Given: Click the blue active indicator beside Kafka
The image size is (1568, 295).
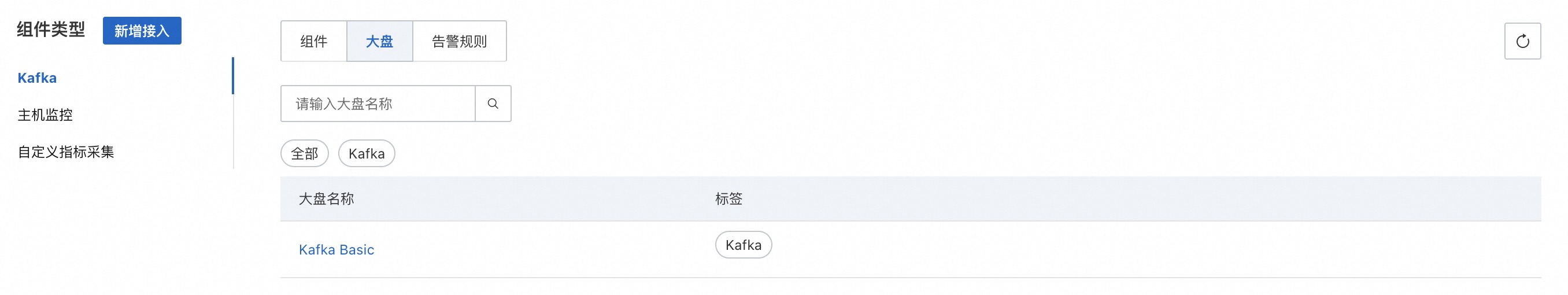Looking at the screenshot, I should click(x=232, y=76).
